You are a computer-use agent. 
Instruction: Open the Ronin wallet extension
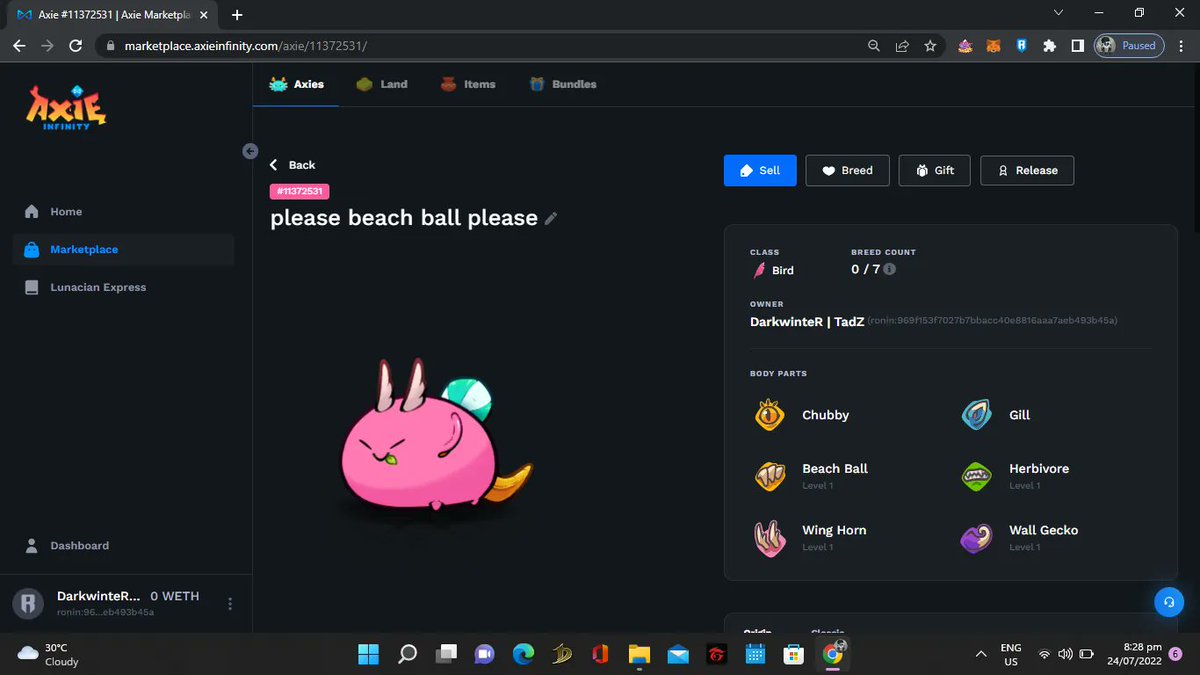[1021, 46]
